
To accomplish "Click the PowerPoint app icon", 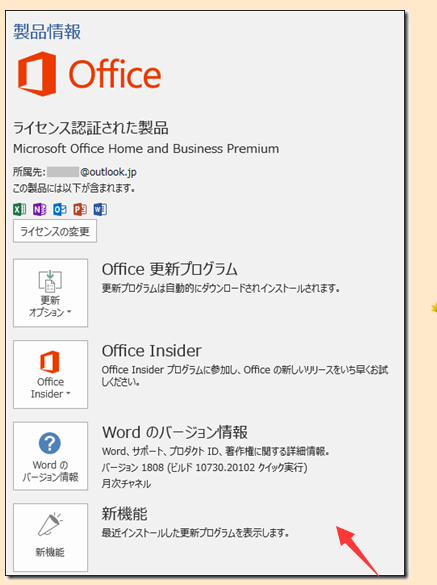I will click(80, 209).
